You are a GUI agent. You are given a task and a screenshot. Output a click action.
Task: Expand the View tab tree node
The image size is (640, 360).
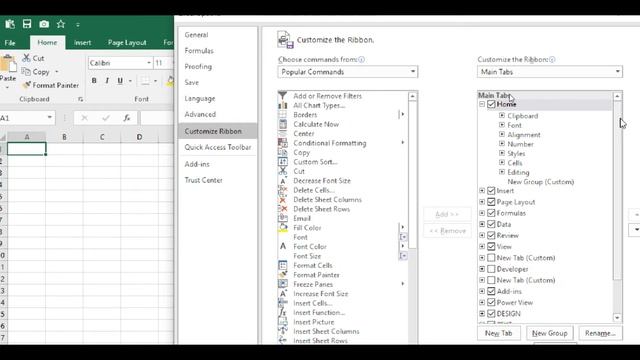482,247
